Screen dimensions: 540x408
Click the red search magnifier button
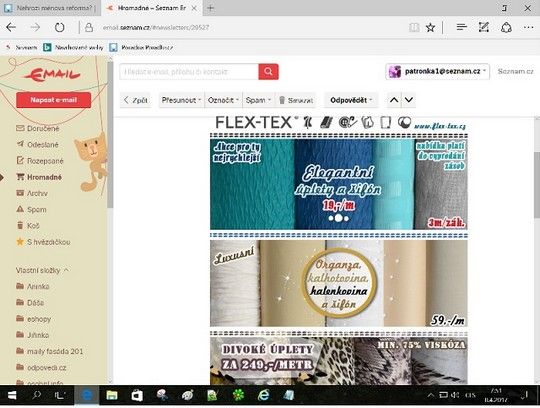coord(268,72)
